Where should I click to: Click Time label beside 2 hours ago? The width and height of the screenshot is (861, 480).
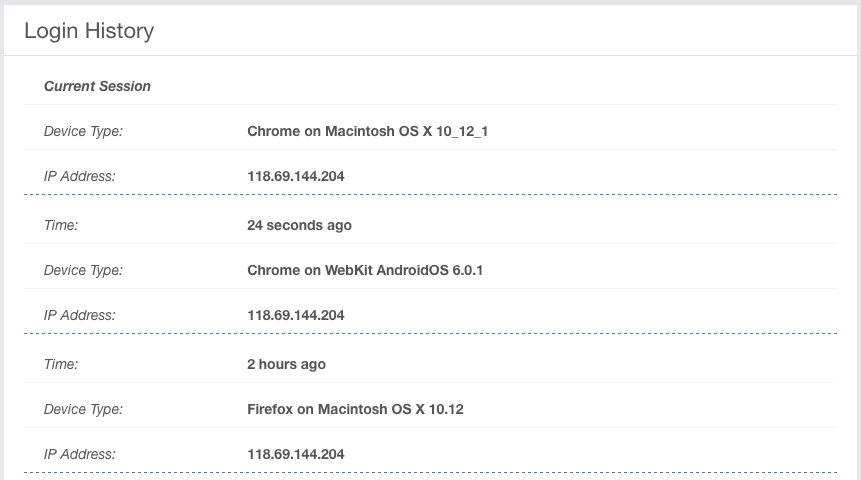click(x=61, y=364)
